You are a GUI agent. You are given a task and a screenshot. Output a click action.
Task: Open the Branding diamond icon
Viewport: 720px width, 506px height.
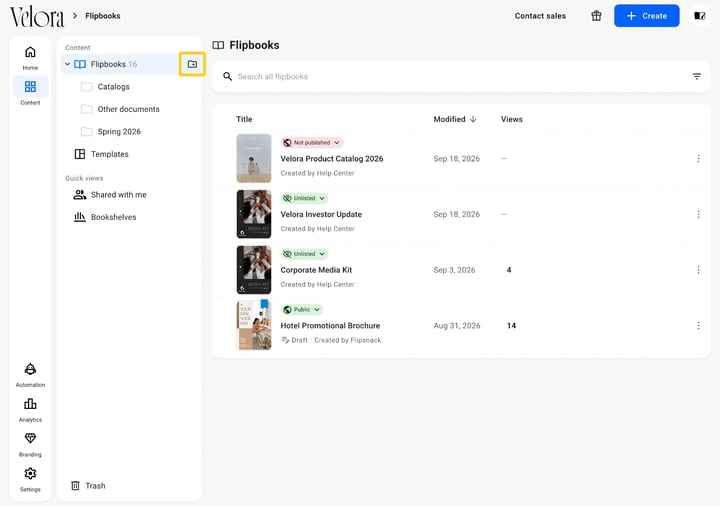click(30, 439)
